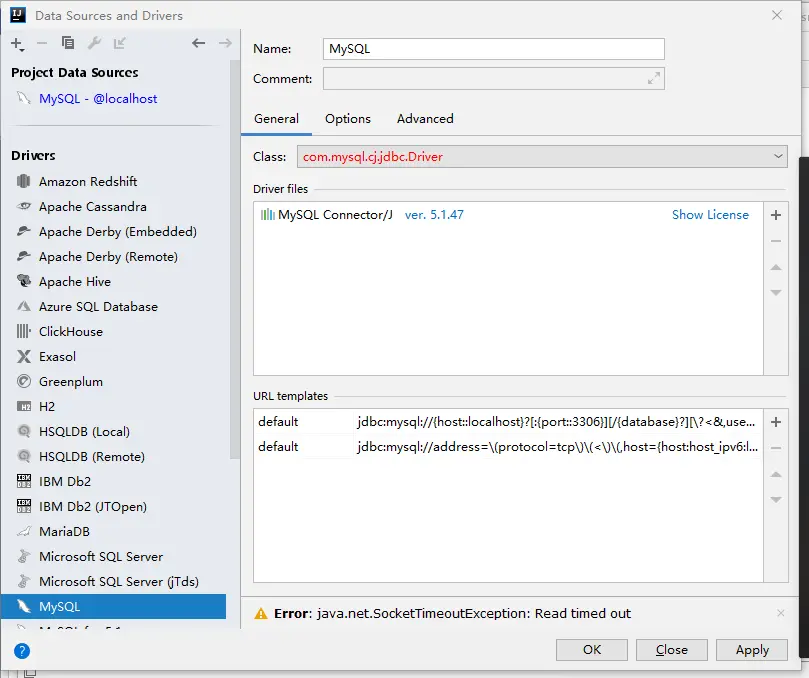The width and height of the screenshot is (809, 678).
Task: Dismiss the error message with the x icon
Action: click(781, 613)
